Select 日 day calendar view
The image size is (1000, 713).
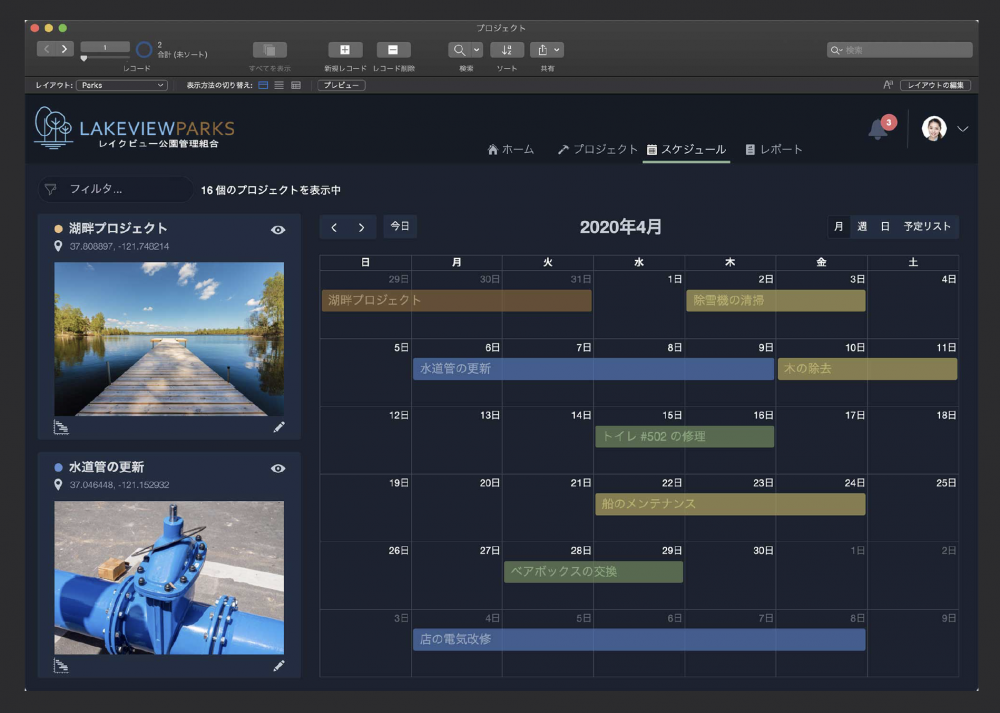coord(885,226)
